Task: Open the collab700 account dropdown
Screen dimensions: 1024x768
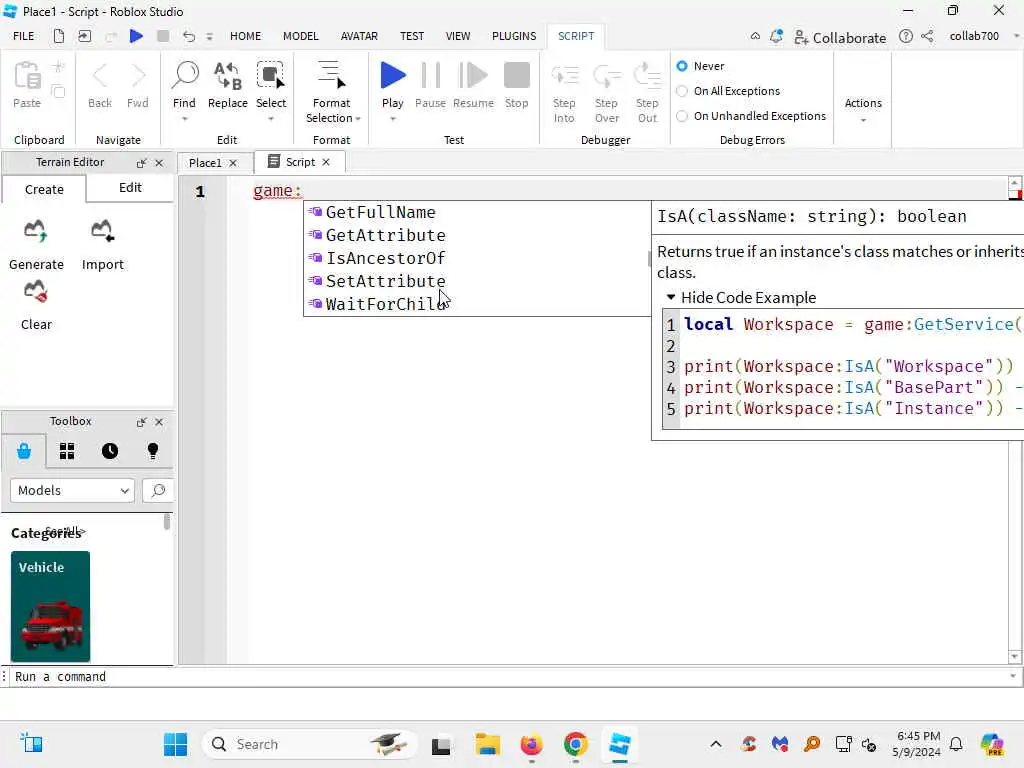Action: click(x=1016, y=37)
